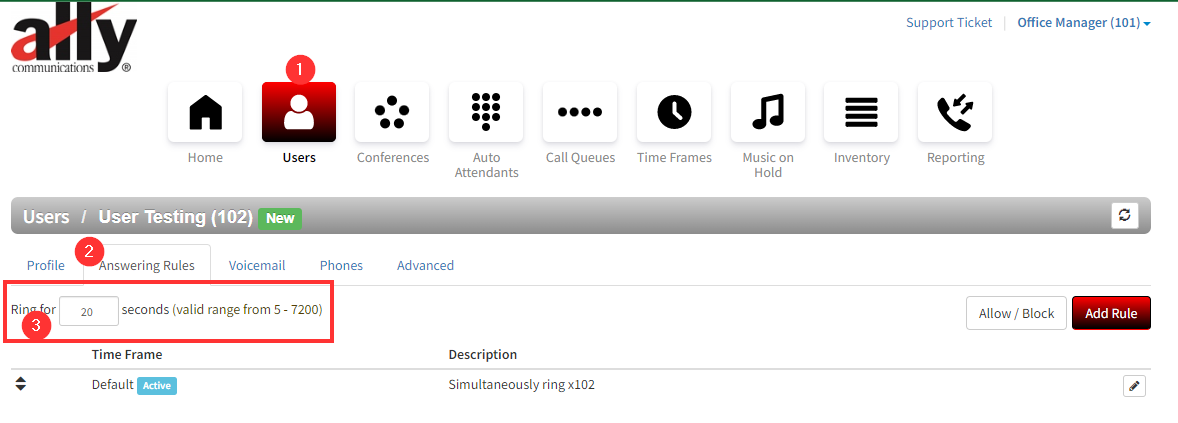Image resolution: width=1178 pixels, height=423 pixels.
Task: Click the Add Rule button
Action: point(1111,313)
